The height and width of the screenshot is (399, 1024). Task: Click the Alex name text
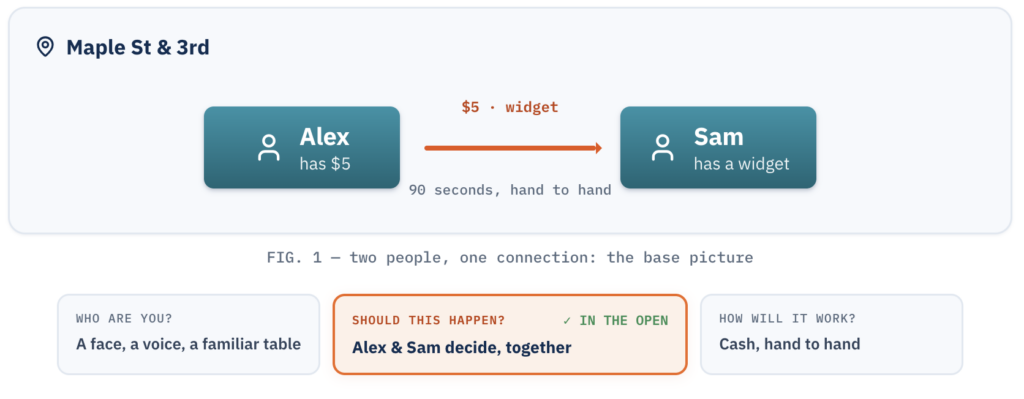[325, 137]
